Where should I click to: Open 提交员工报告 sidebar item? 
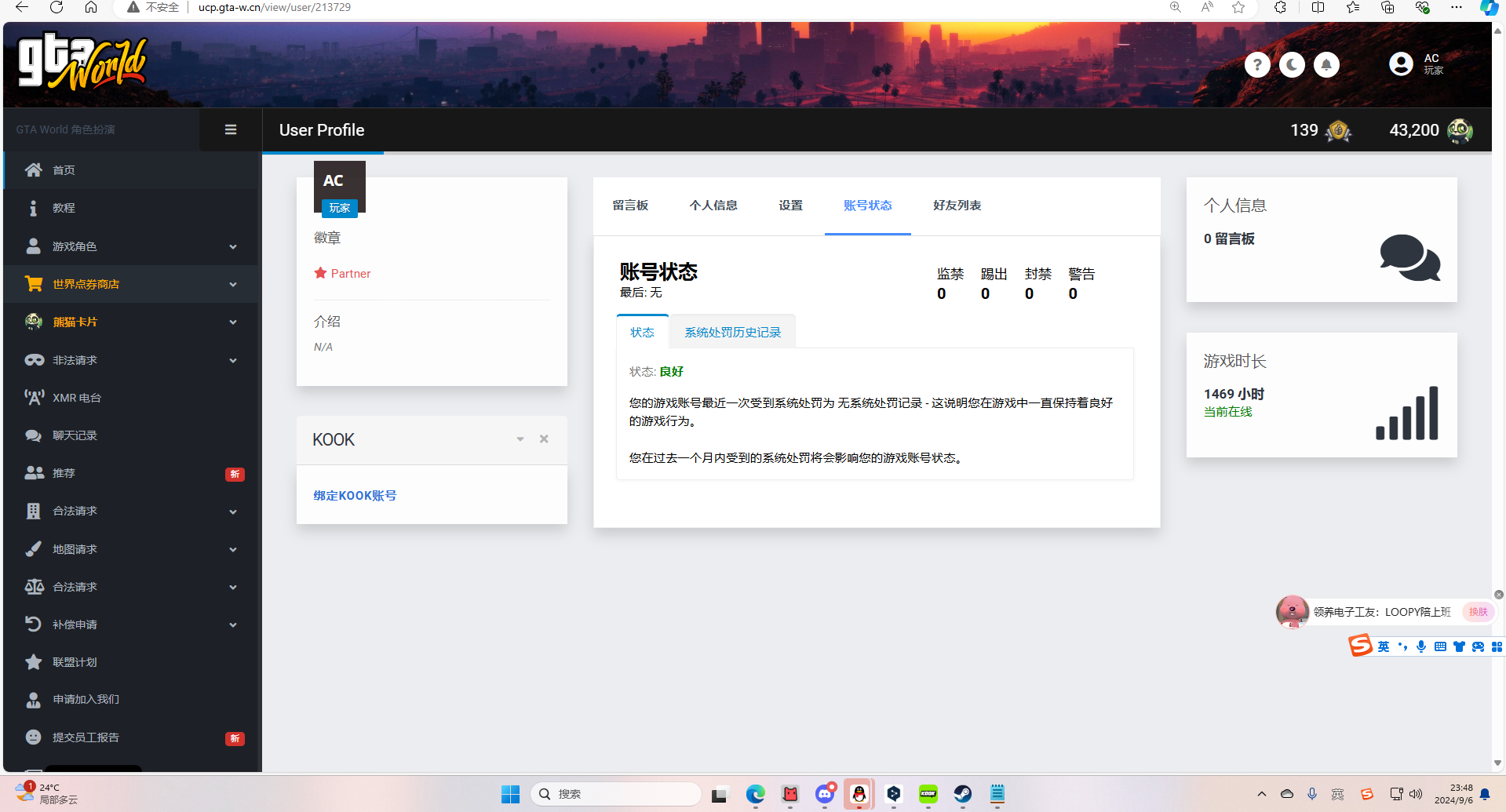(x=131, y=737)
